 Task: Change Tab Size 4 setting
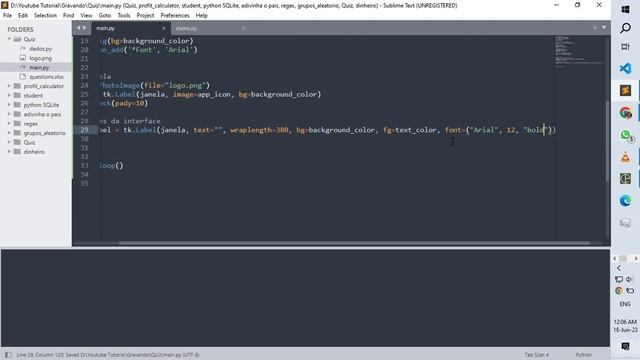pos(536,355)
